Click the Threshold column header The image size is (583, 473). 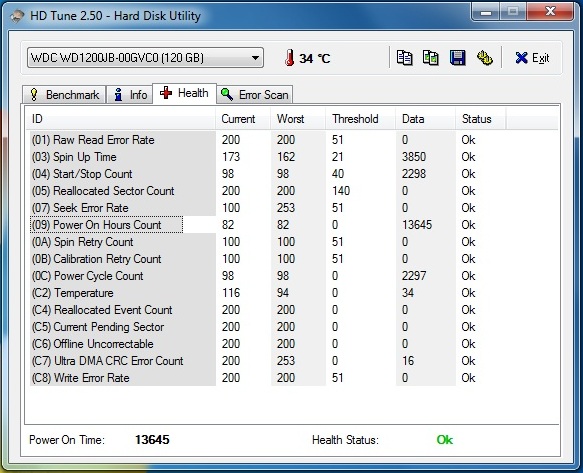tap(360, 119)
